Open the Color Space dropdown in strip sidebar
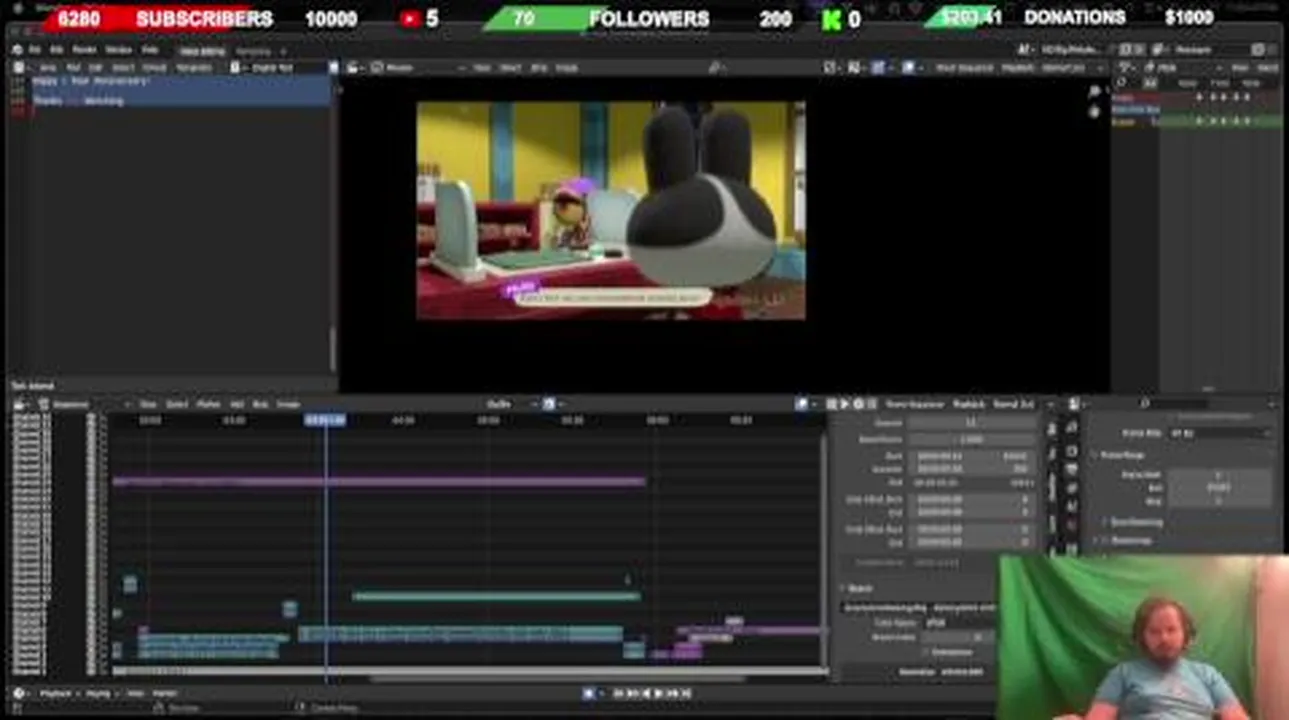 coord(960,622)
